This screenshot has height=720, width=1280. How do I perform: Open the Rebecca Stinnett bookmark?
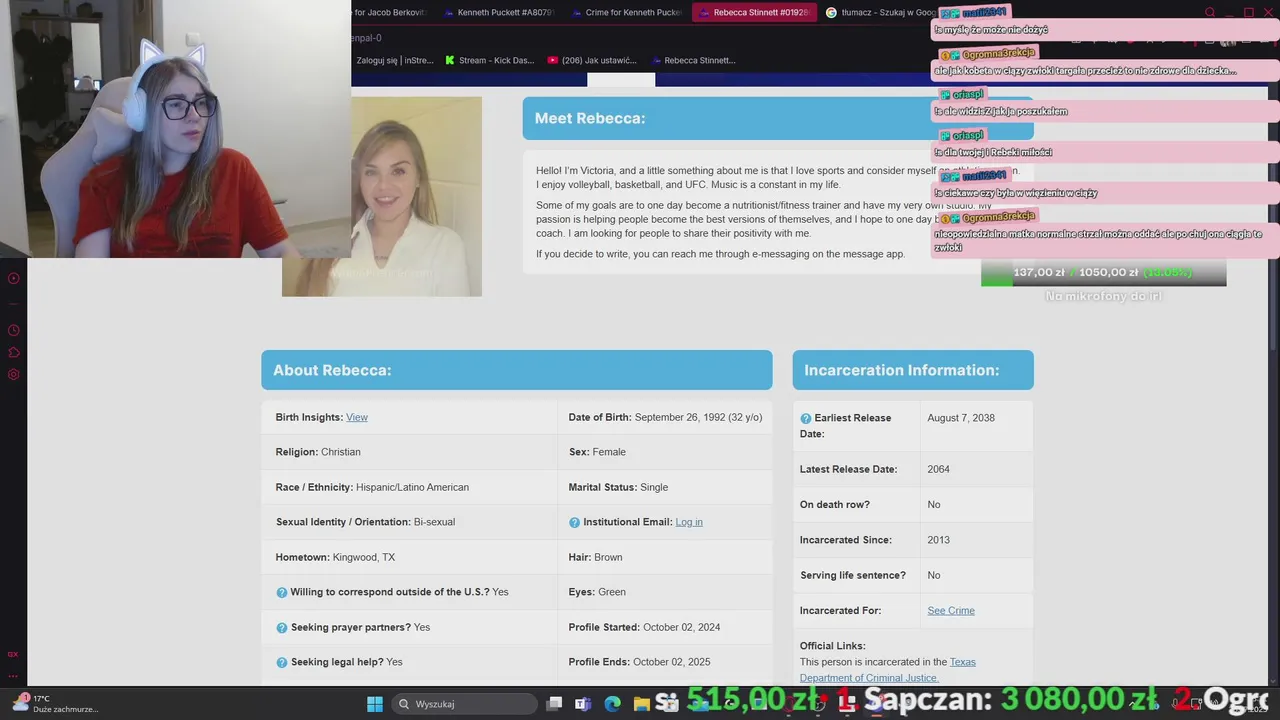(692, 60)
